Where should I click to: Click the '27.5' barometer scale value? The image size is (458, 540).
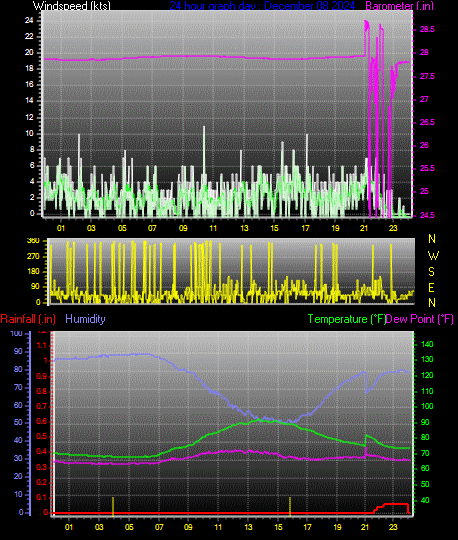(x=427, y=76)
